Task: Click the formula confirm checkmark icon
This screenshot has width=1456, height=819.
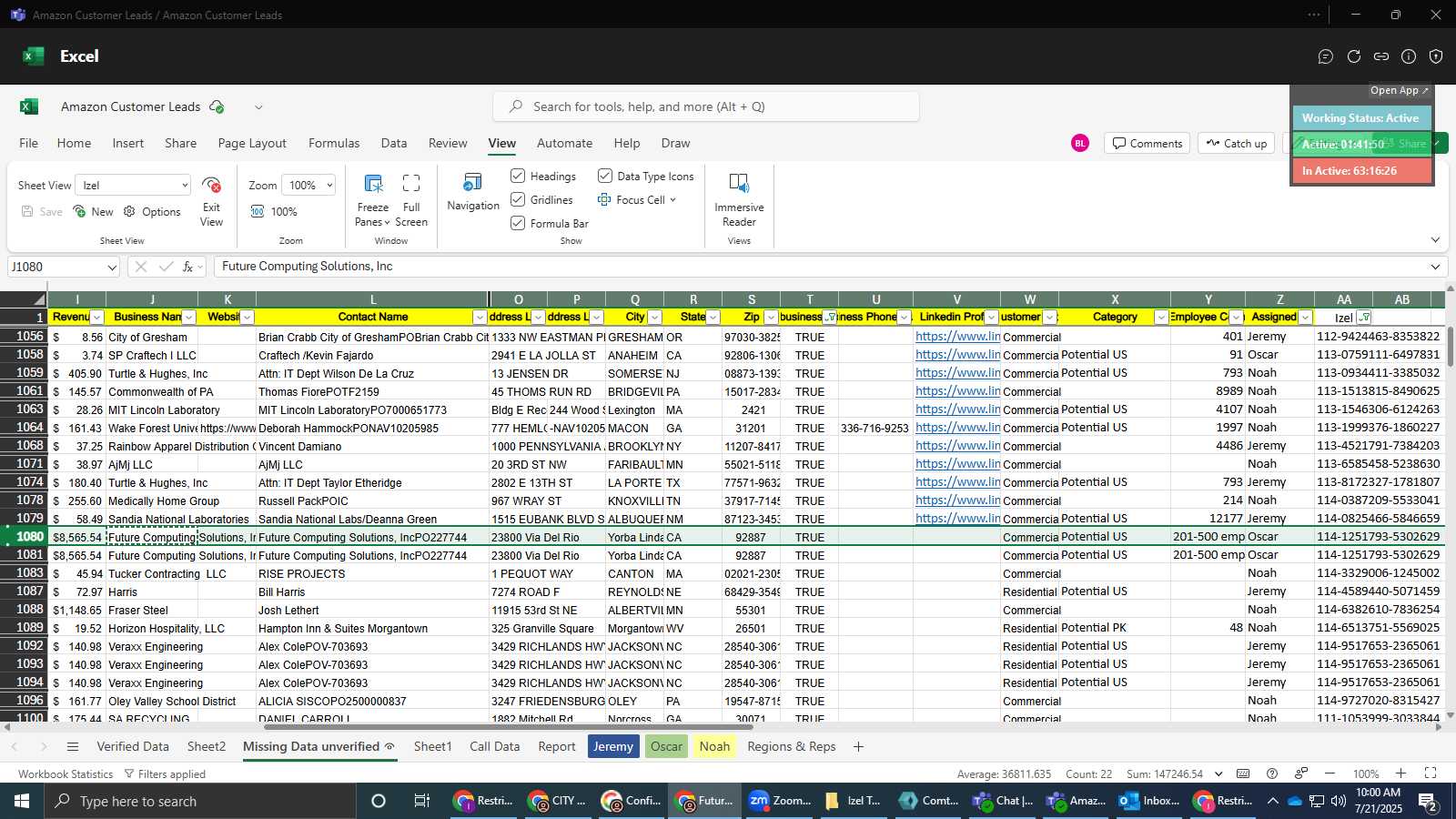Action: (165, 267)
